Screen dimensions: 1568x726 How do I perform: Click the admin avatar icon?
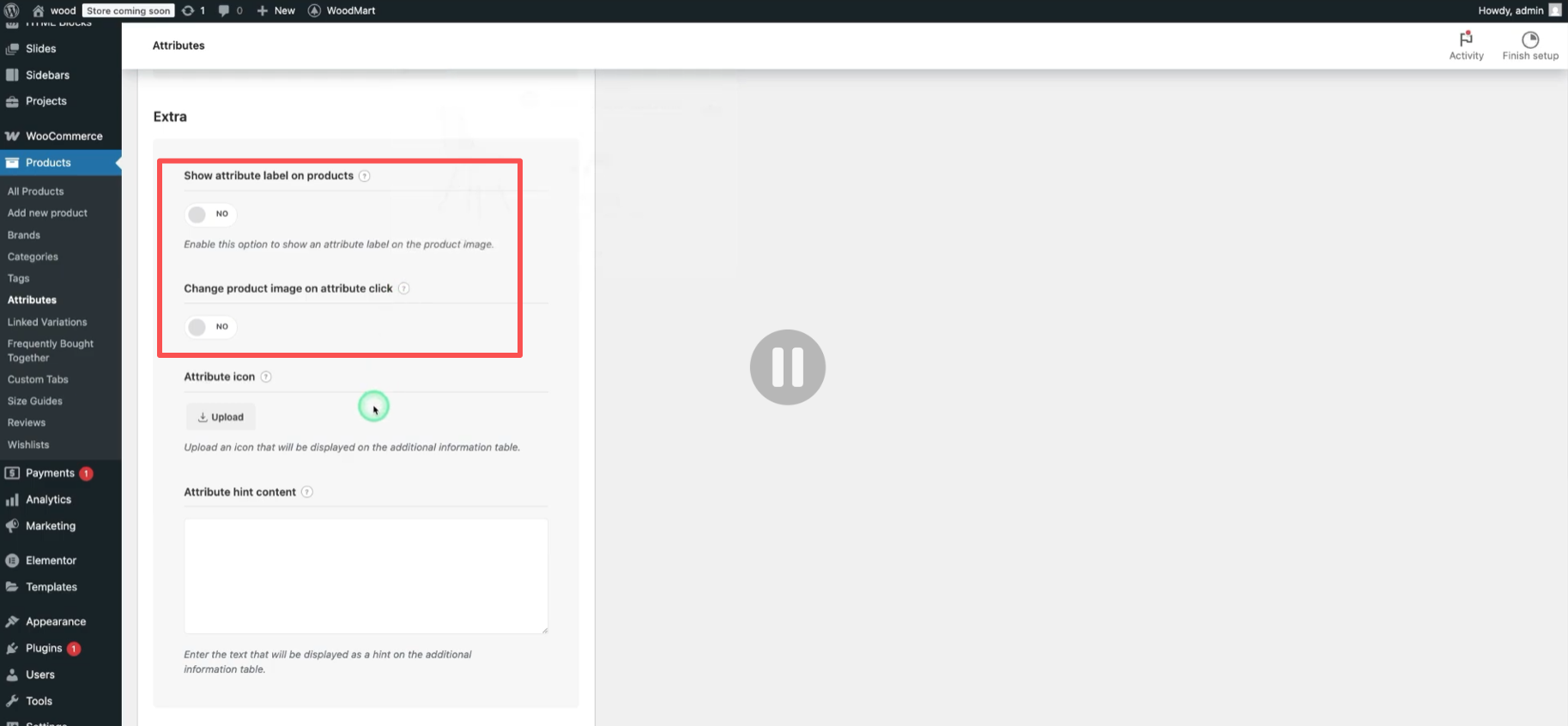click(x=1554, y=10)
